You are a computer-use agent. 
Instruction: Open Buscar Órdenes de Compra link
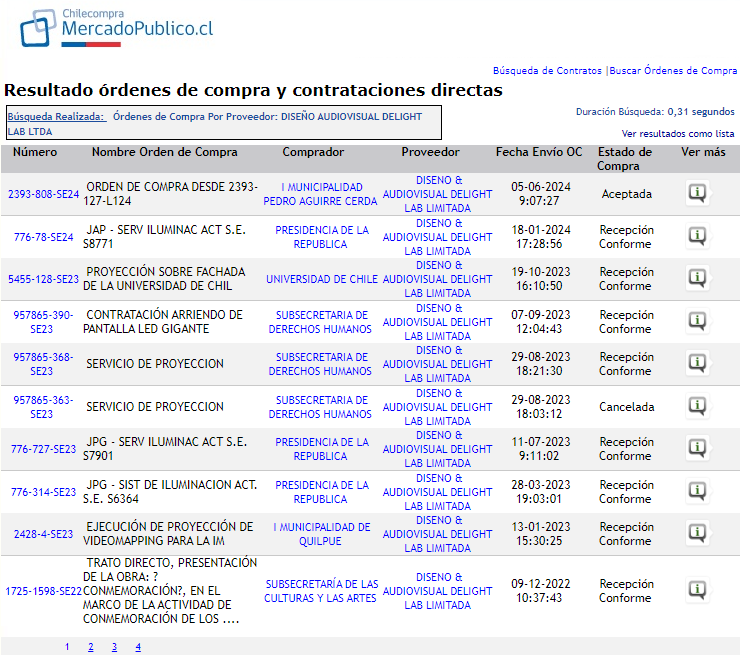(673, 71)
